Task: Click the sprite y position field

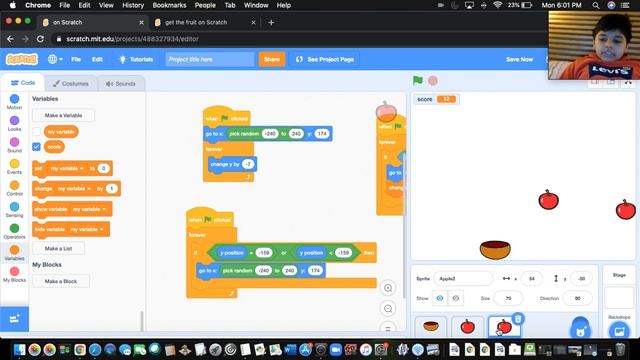Action: point(581,278)
